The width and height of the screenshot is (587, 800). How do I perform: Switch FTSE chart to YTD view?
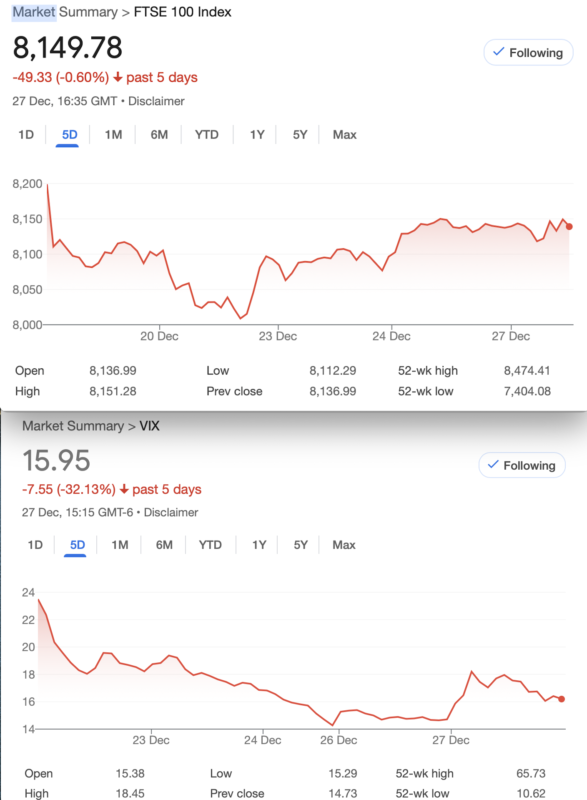pos(207,135)
